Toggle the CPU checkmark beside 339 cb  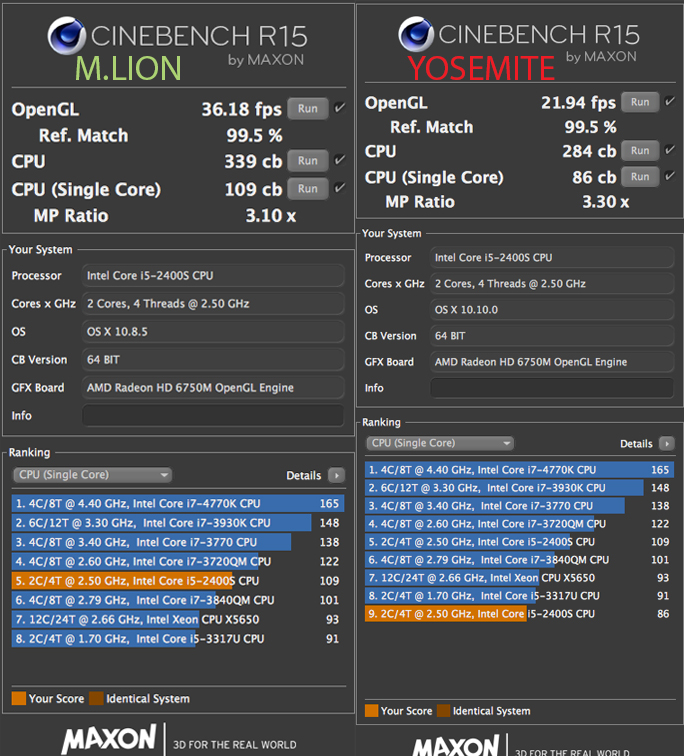click(340, 160)
